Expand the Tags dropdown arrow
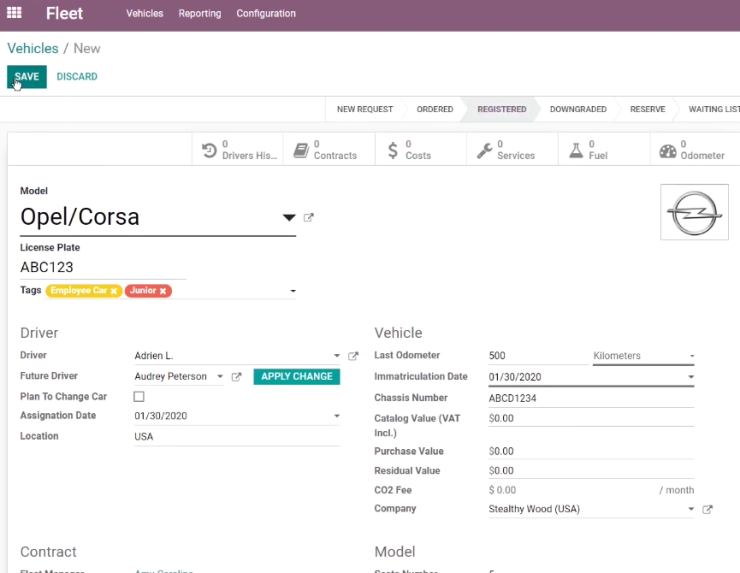 click(x=293, y=291)
